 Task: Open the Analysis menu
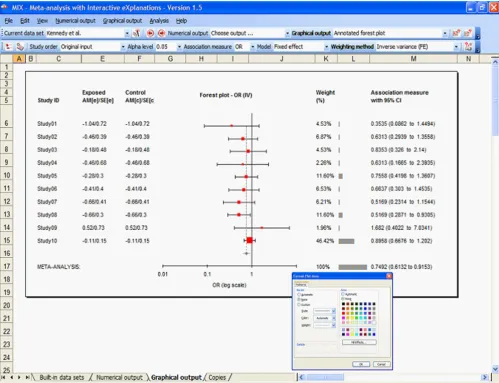159,21
